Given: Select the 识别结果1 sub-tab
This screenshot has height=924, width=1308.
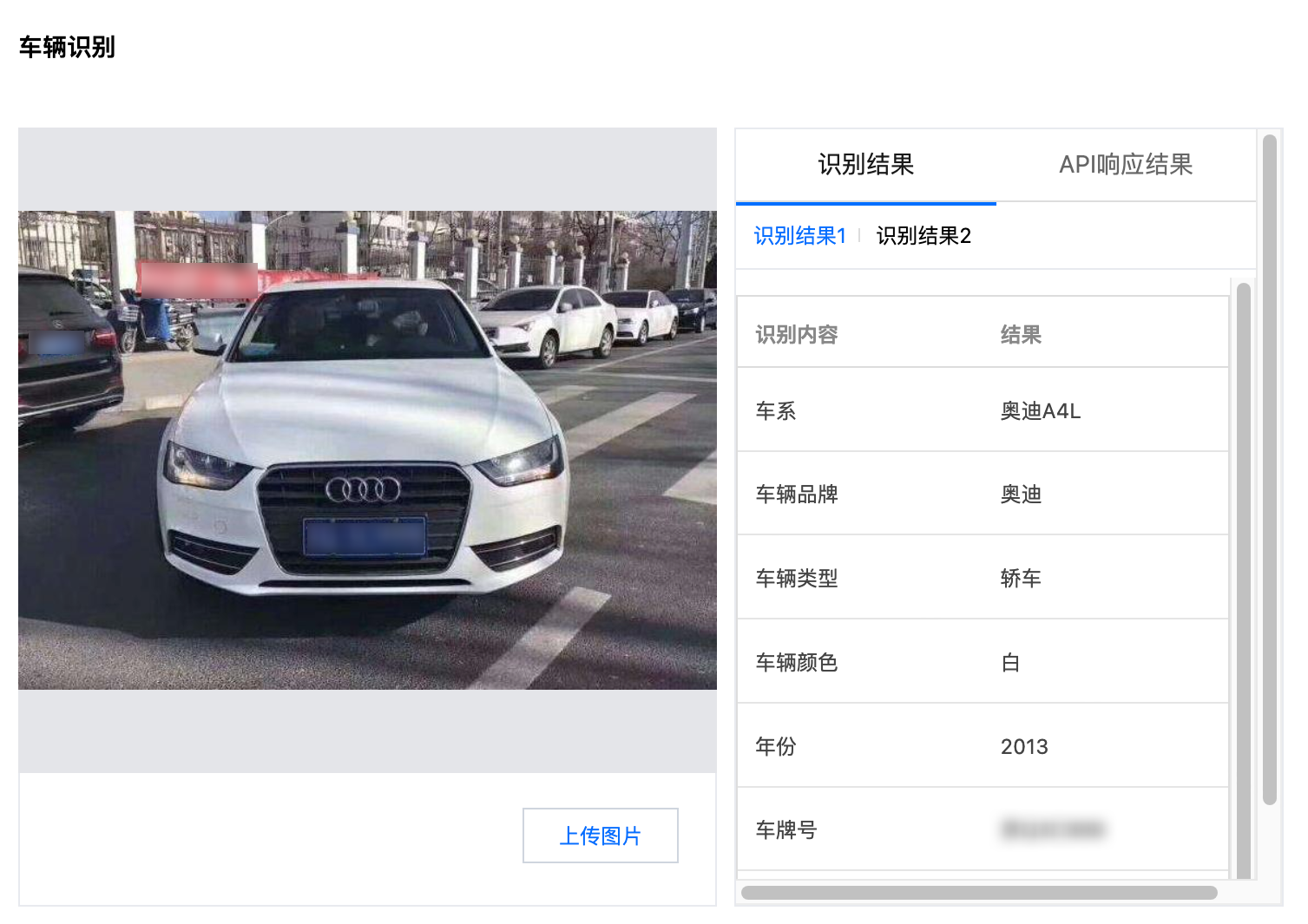Looking at the screenshot, I should pyautogui.click(x=799, y=236).
